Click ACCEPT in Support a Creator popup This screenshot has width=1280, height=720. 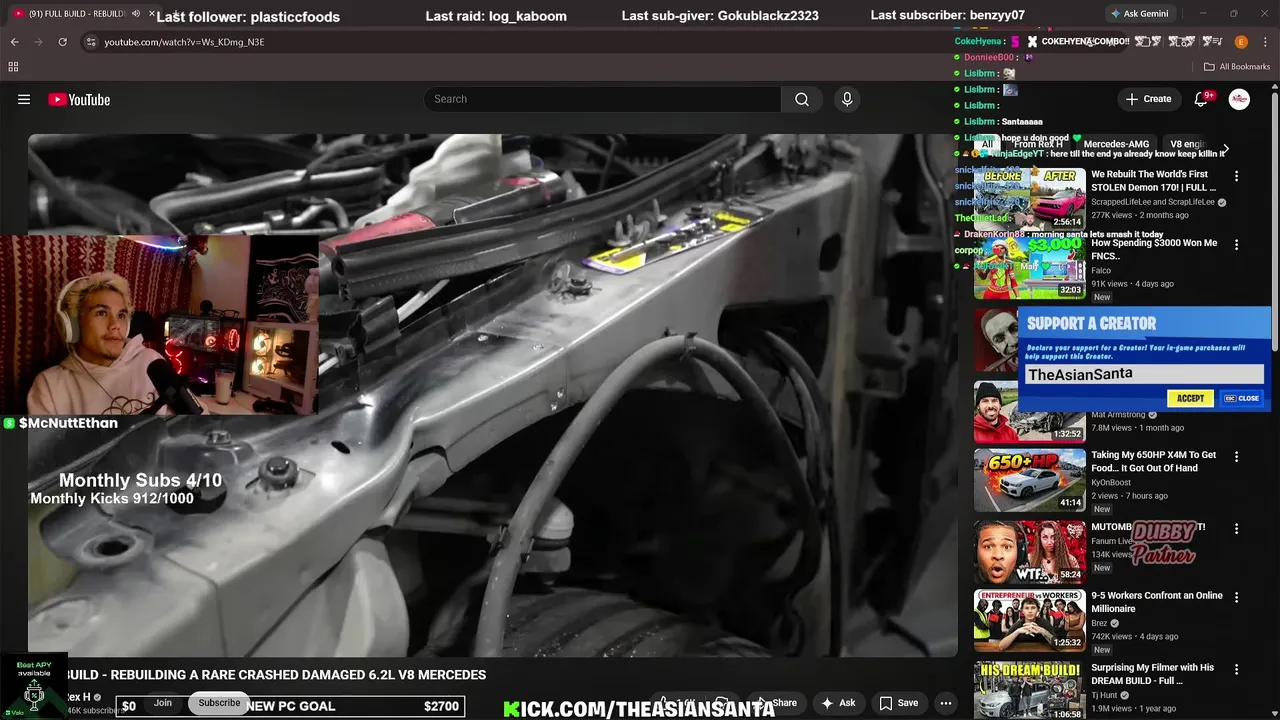coord(1190,398)
